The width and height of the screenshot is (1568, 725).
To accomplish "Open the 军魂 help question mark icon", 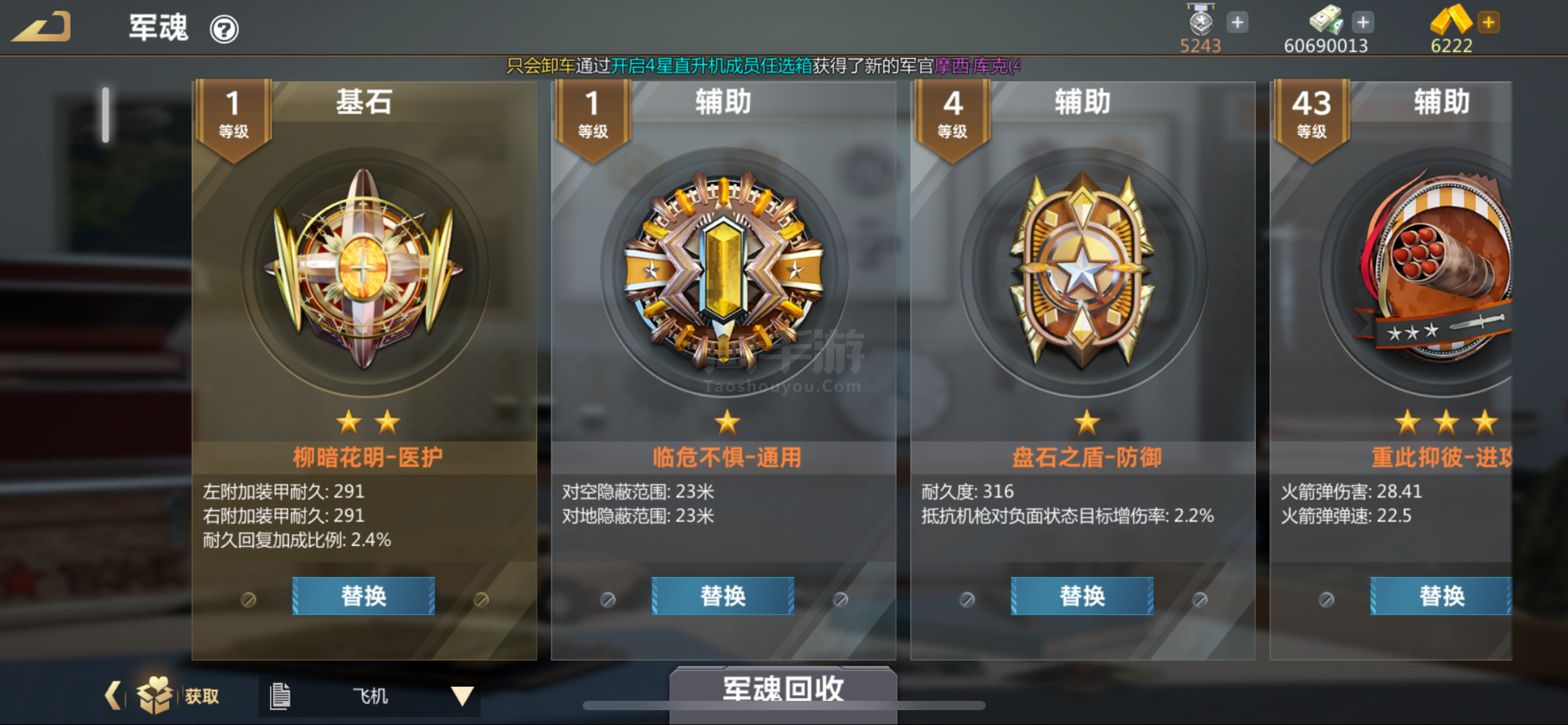I will 224,29.
